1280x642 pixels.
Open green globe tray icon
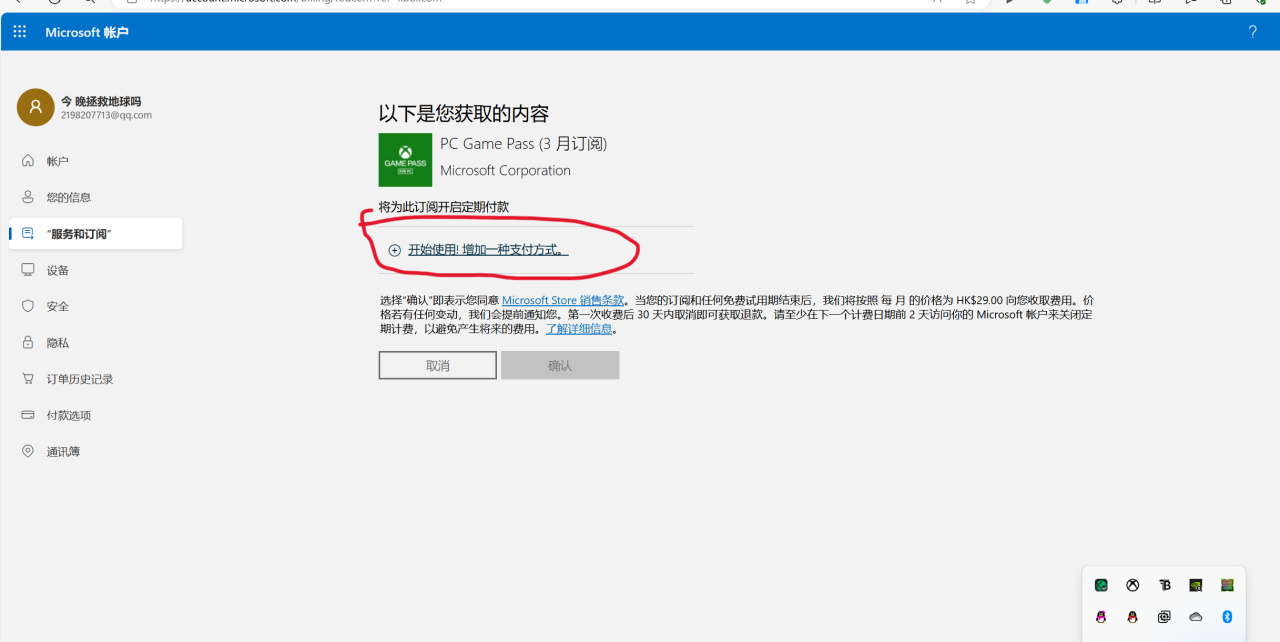(1101, 585)
